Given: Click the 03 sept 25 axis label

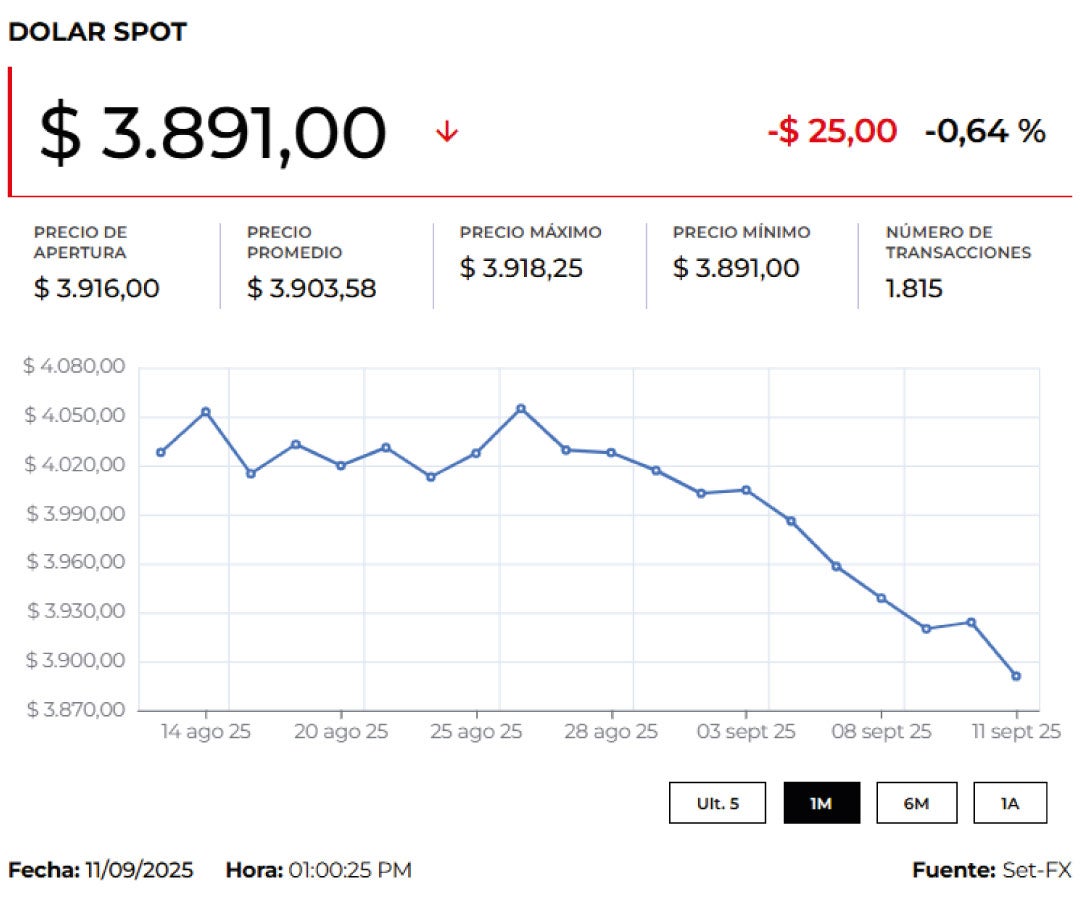Looking at the screenshot, I should [746, 732].
